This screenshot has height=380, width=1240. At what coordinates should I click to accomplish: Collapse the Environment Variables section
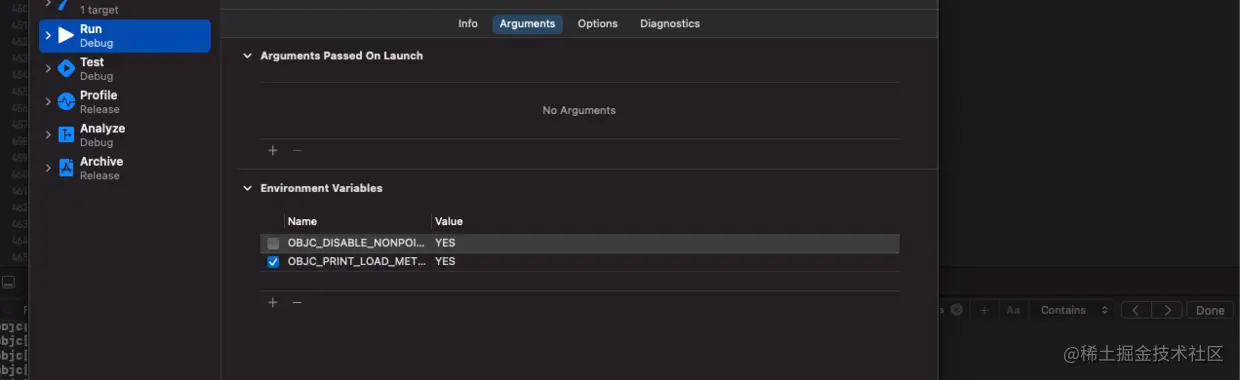[247, 188]
